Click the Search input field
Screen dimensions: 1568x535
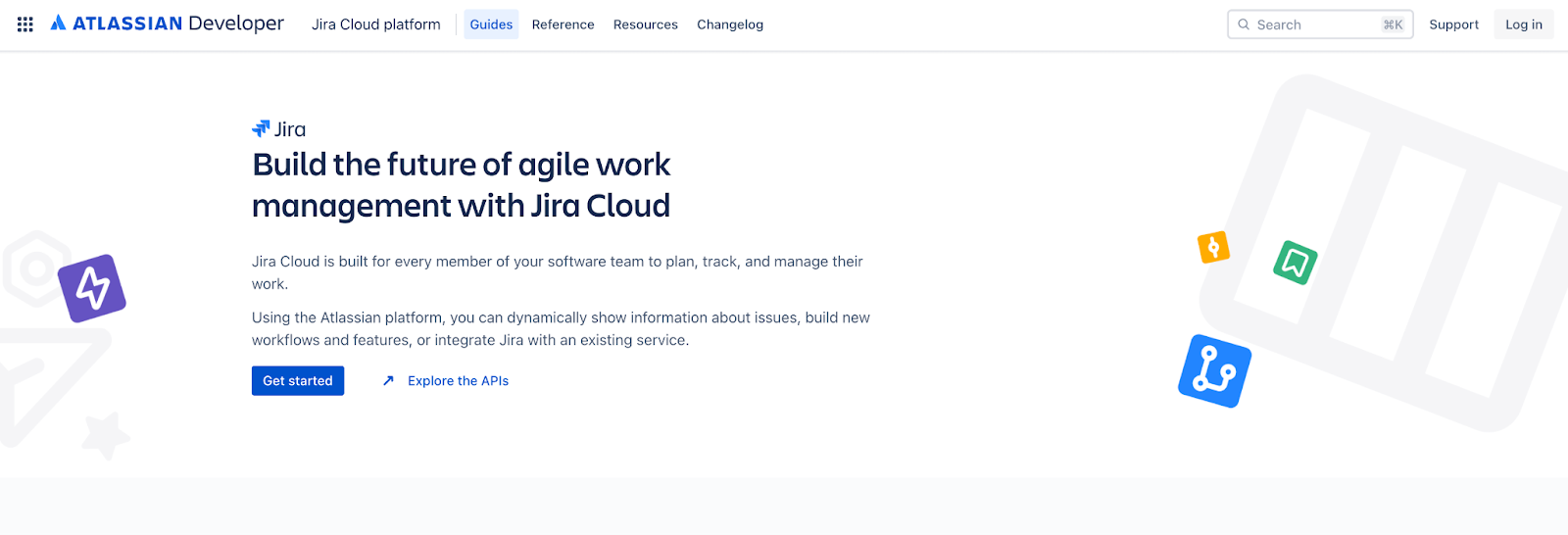pyautogui.click(x=1320, y=24)
